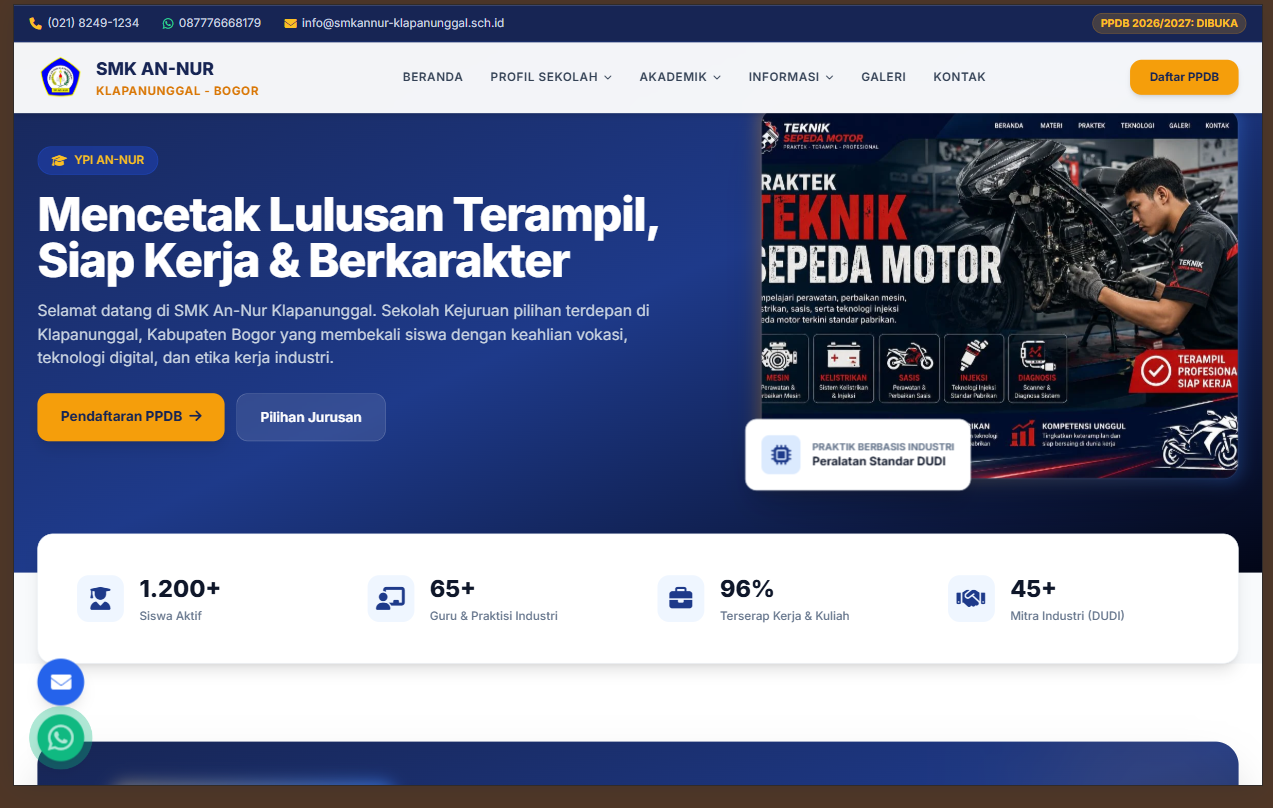1273x808 pixels.
Task: Click the Mitra Industri (DUDI) label
Action: (x=1067, y=616)
